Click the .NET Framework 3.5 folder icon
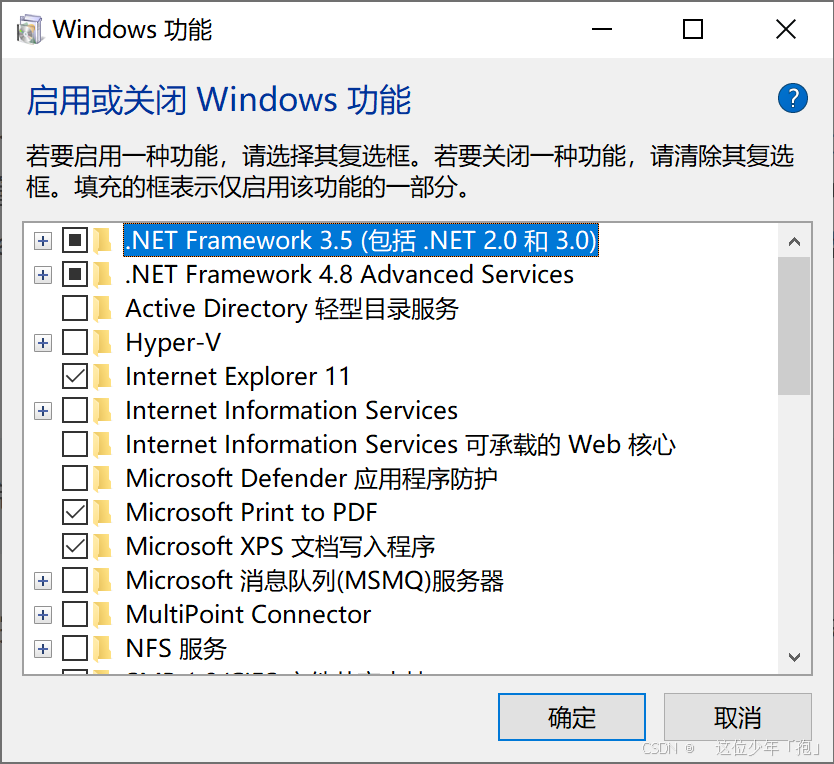The height and width of the screenshot is (764, 834). coord(100,240)
